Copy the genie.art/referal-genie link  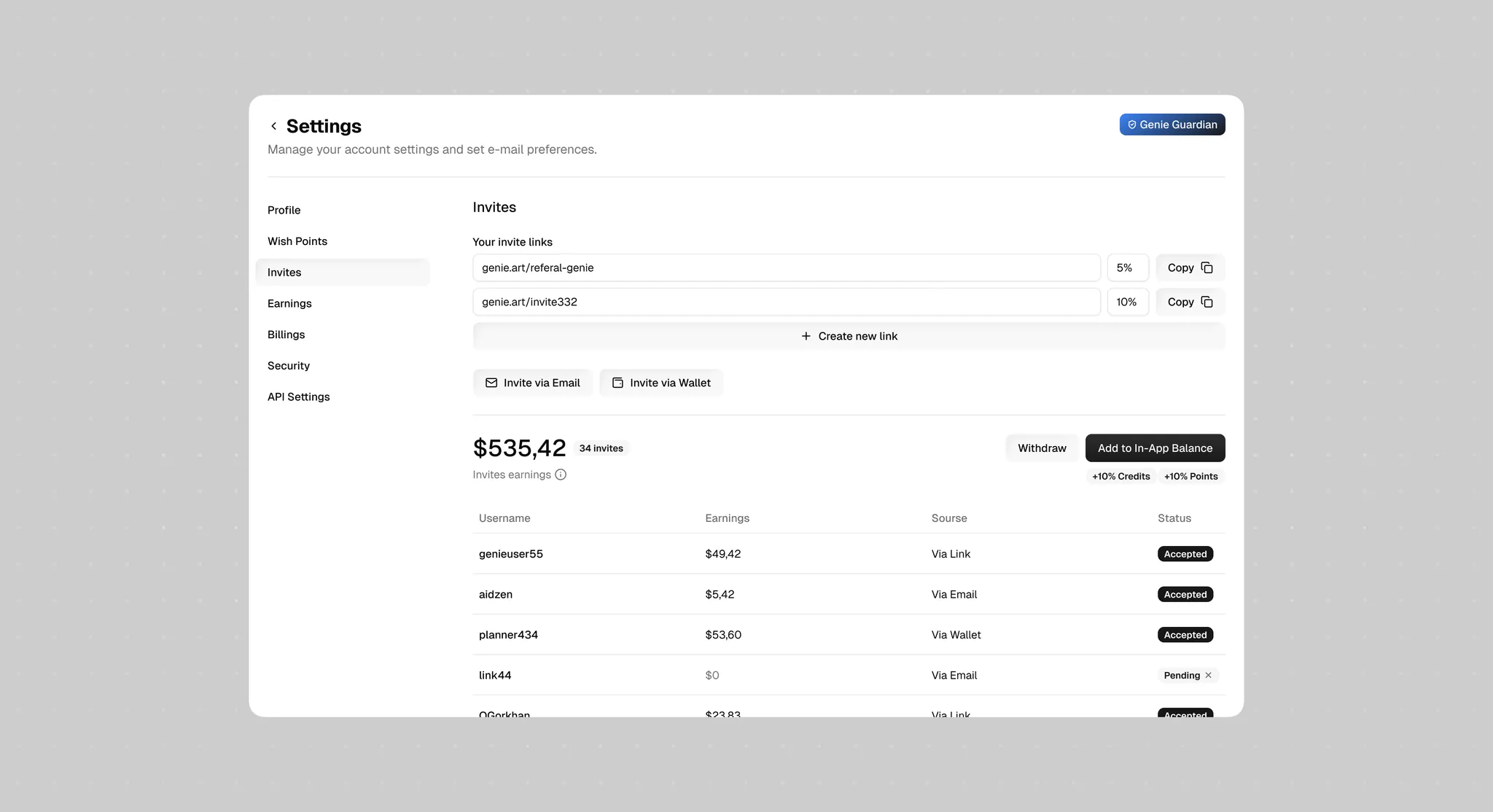tap(1190, 268)
